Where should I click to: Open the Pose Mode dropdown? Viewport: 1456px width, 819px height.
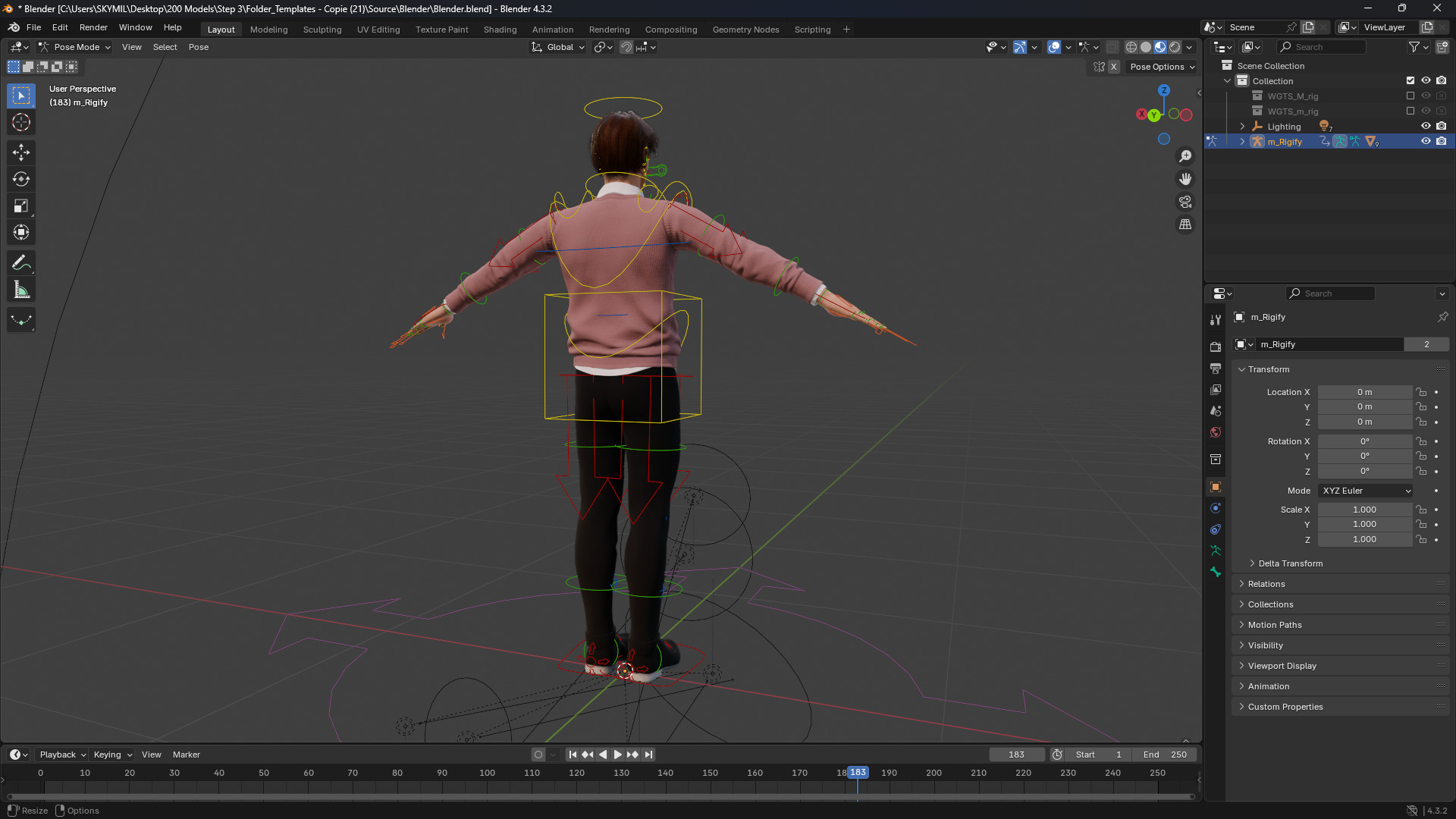click(75, 47)
